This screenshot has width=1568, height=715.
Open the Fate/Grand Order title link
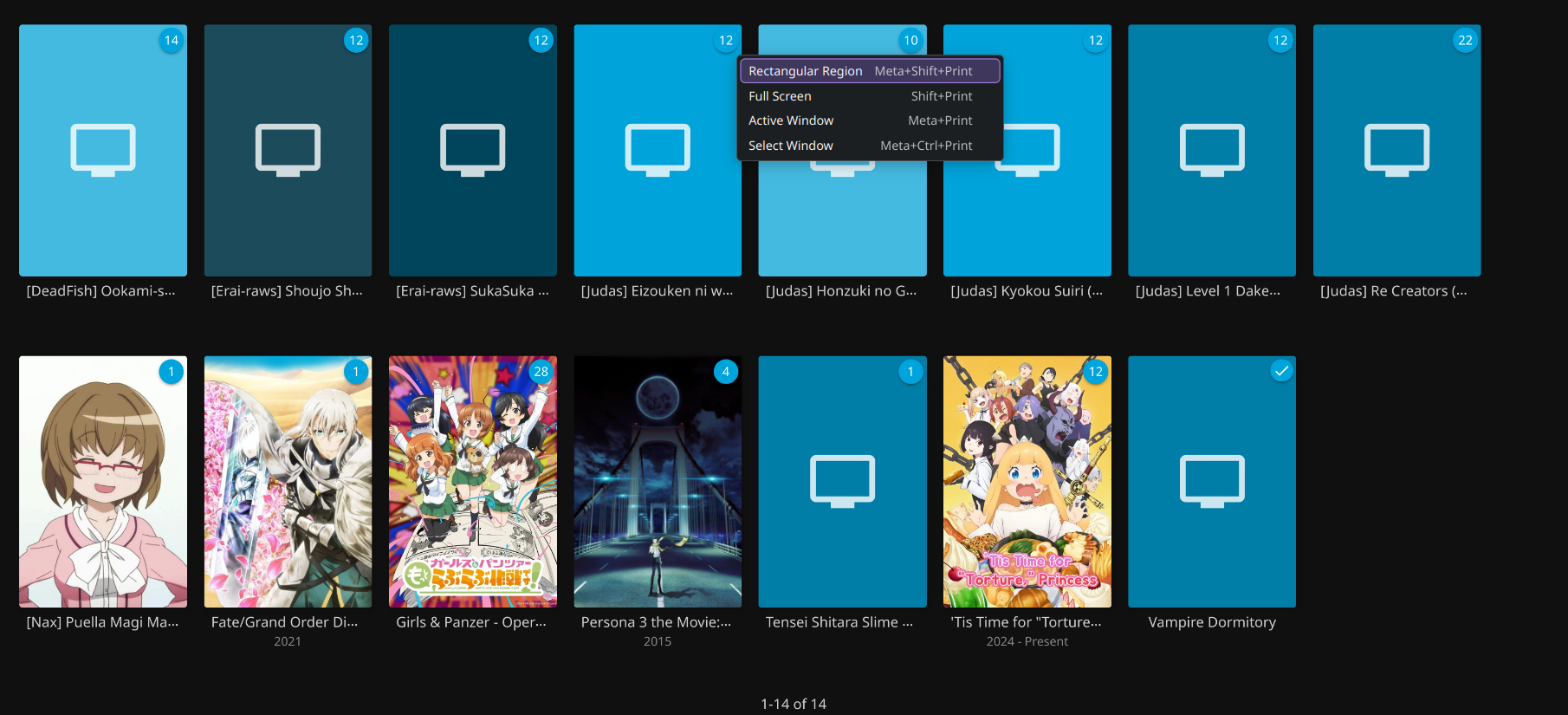point(284,622)
